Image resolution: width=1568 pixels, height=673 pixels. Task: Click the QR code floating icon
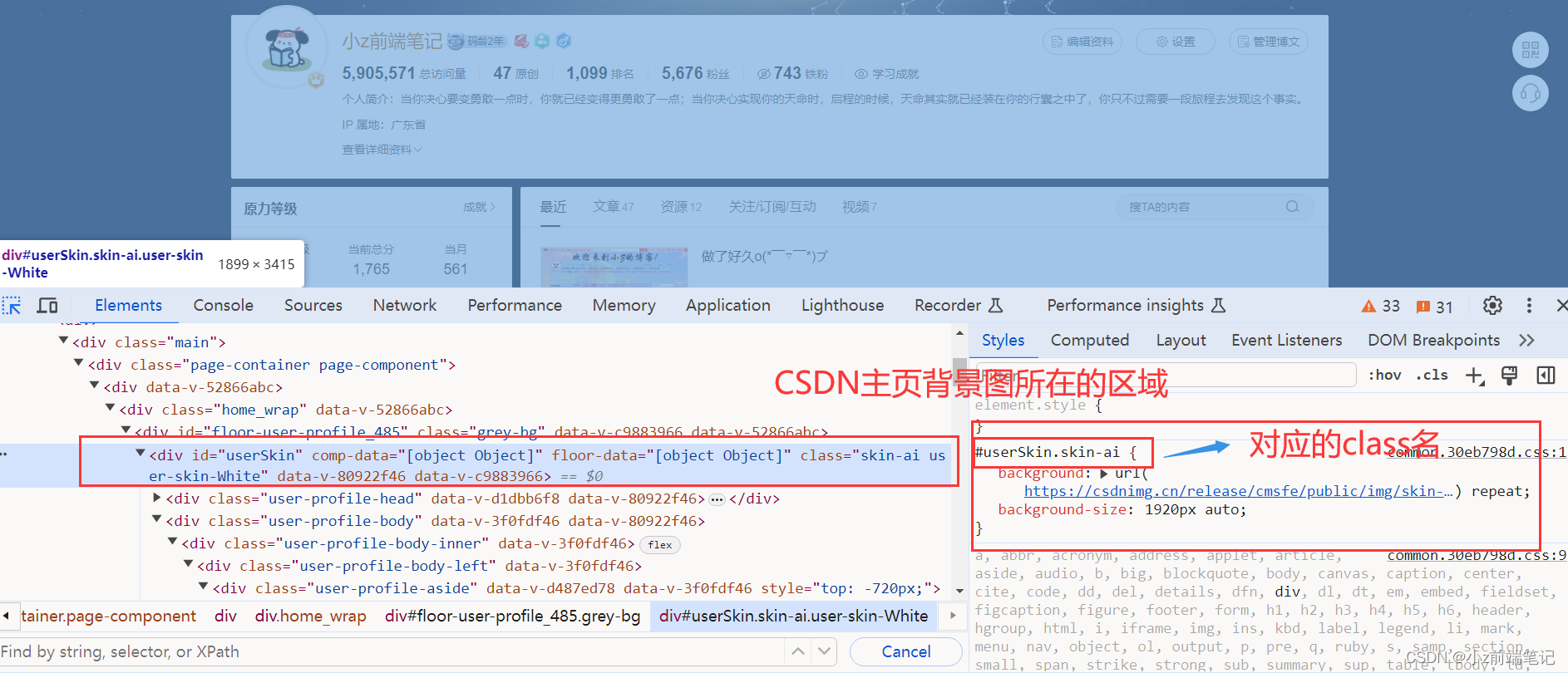[1530, 50]
